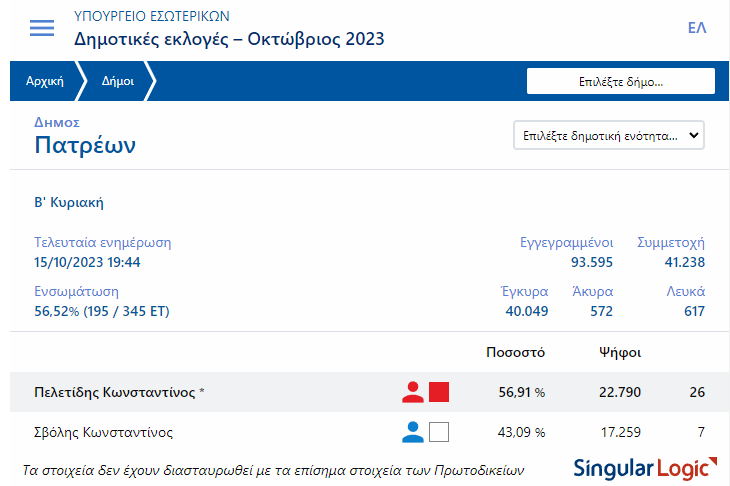Open the Δήμοι breadcrumb
This screenshot has width=730, height=486.
click(x=118, y=81)
